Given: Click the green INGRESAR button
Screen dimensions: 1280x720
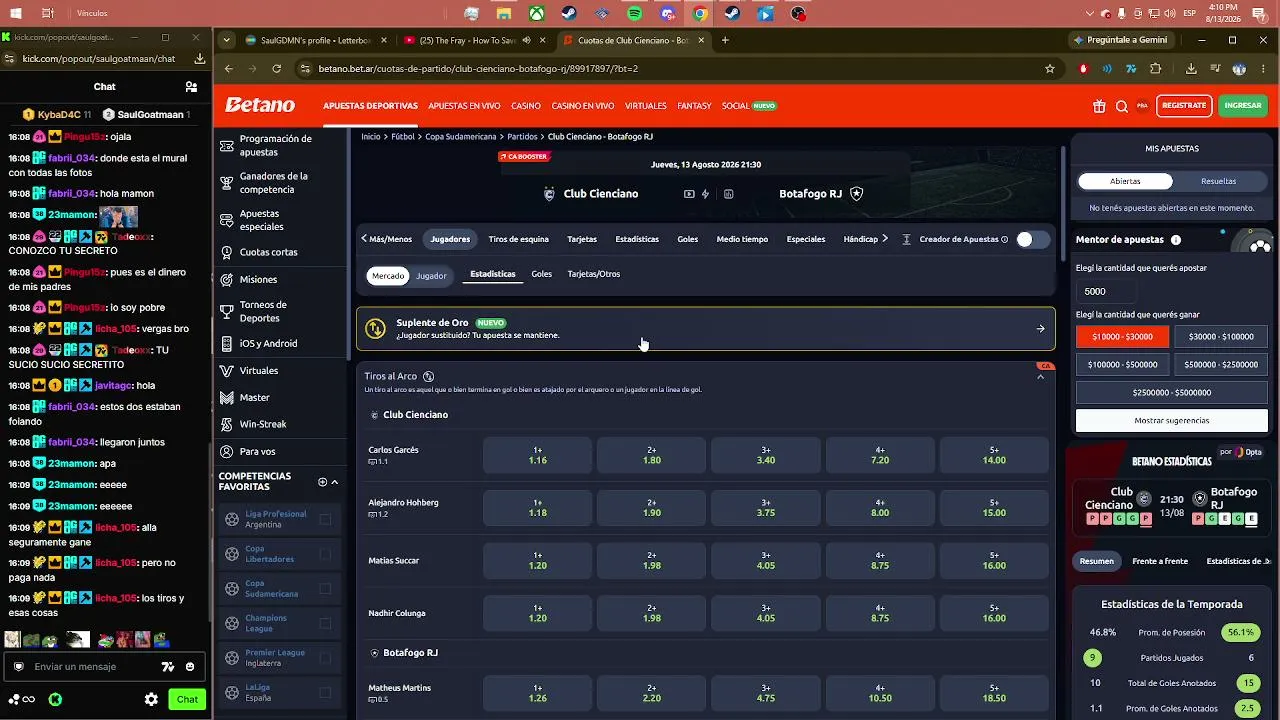Looking at the screenshot, I should pyautogui.click(x=1243, y=105).
